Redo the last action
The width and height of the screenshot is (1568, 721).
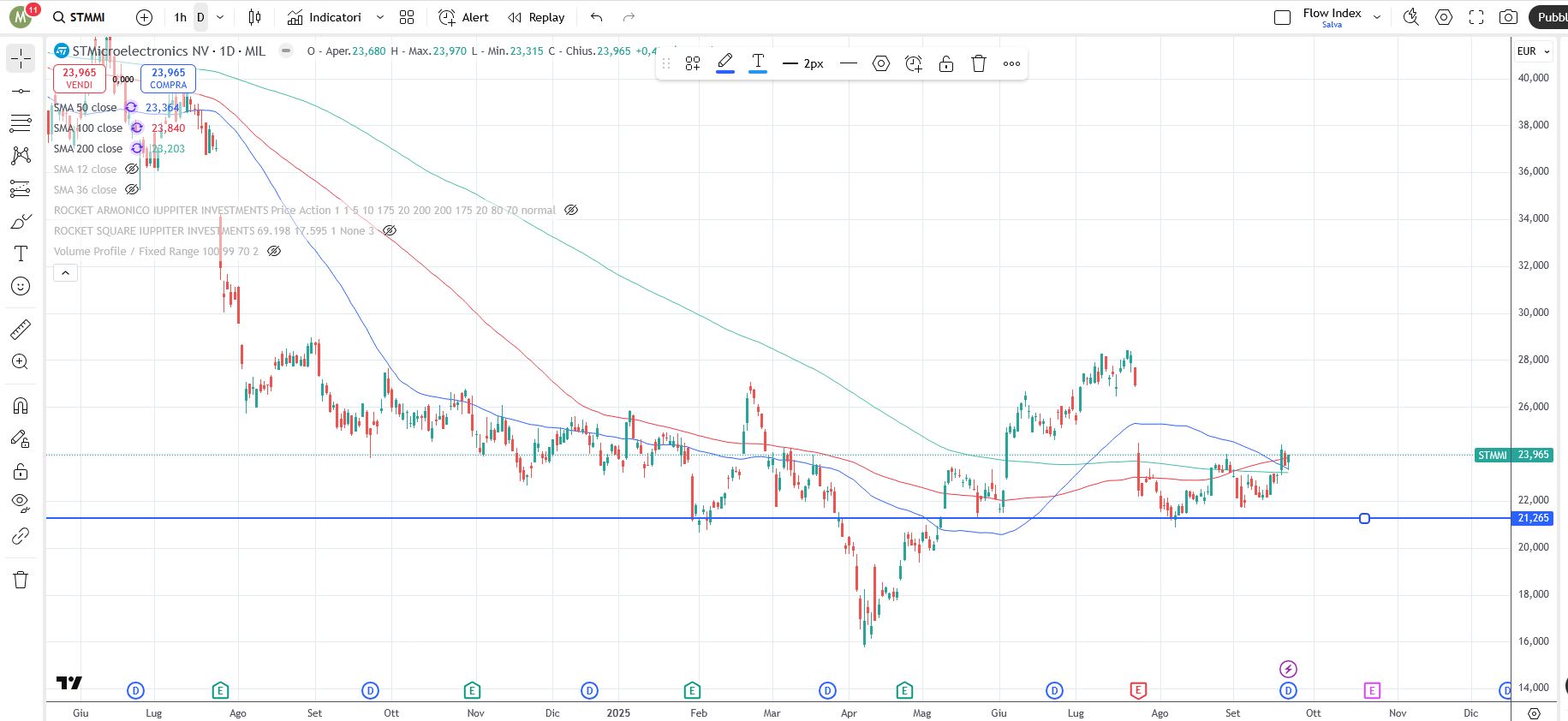coord(629,17)
